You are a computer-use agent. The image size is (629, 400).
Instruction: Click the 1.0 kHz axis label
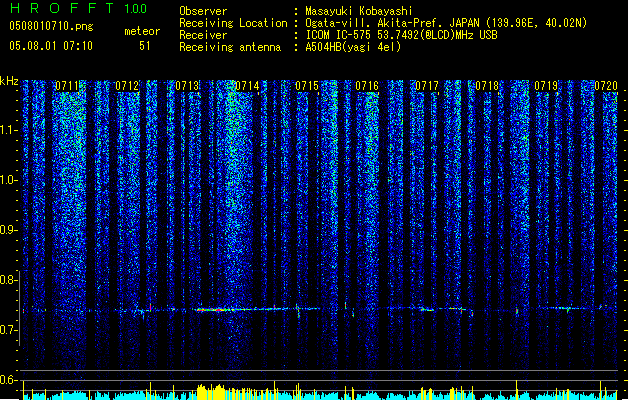(9, 180)
